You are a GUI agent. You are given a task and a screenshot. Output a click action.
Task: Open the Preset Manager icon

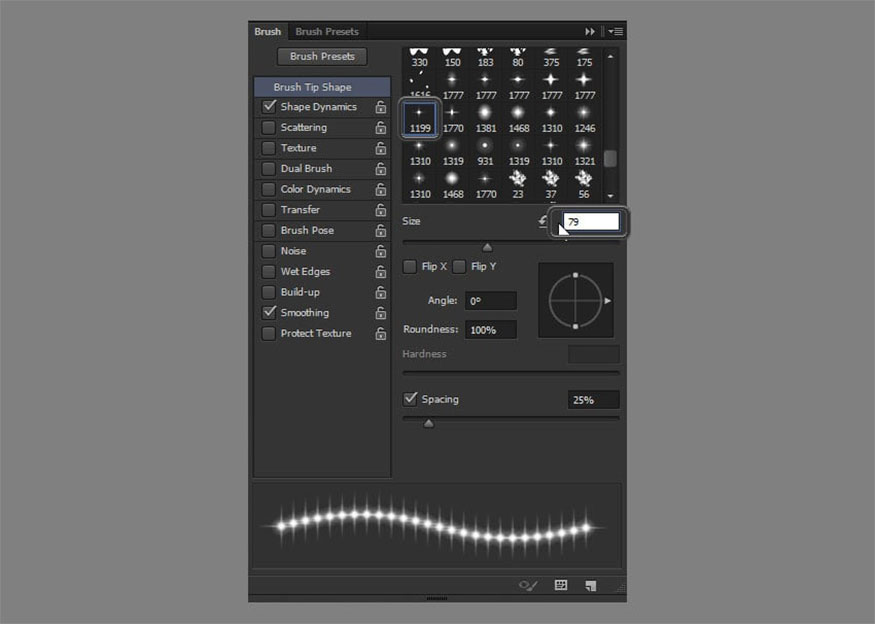(x=561, y=585)
